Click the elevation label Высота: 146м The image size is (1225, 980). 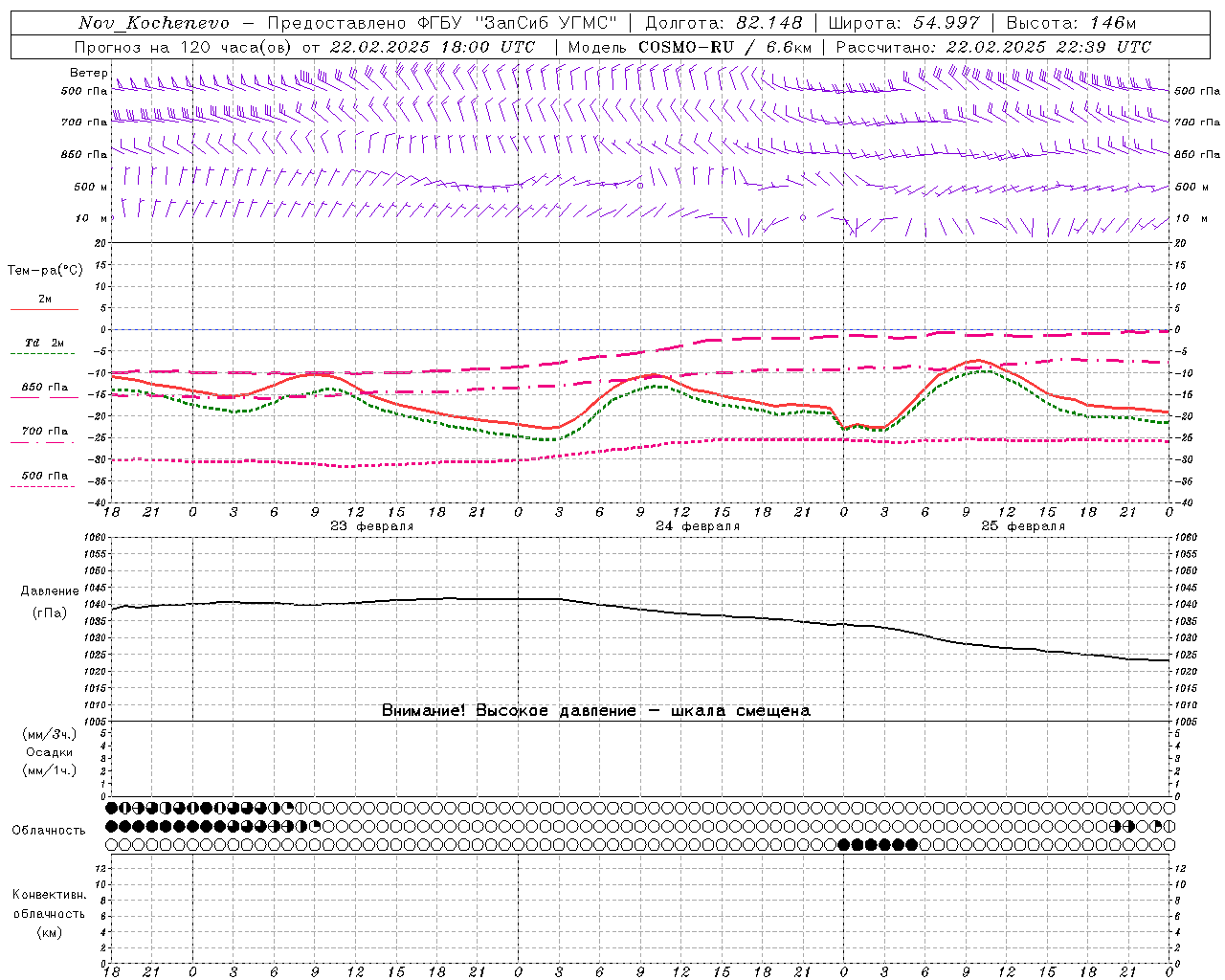[1072, 23]
